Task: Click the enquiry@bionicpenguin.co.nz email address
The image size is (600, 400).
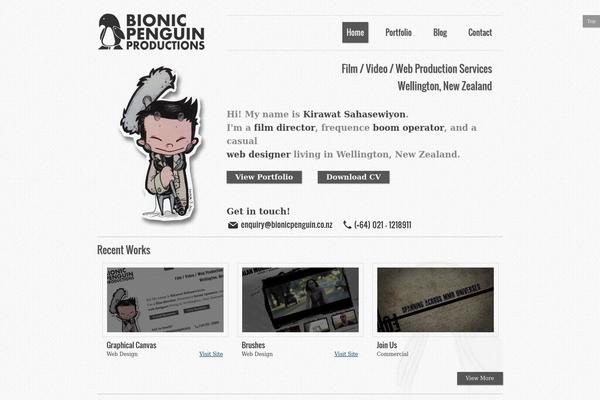Action: (x=286, y=225)
